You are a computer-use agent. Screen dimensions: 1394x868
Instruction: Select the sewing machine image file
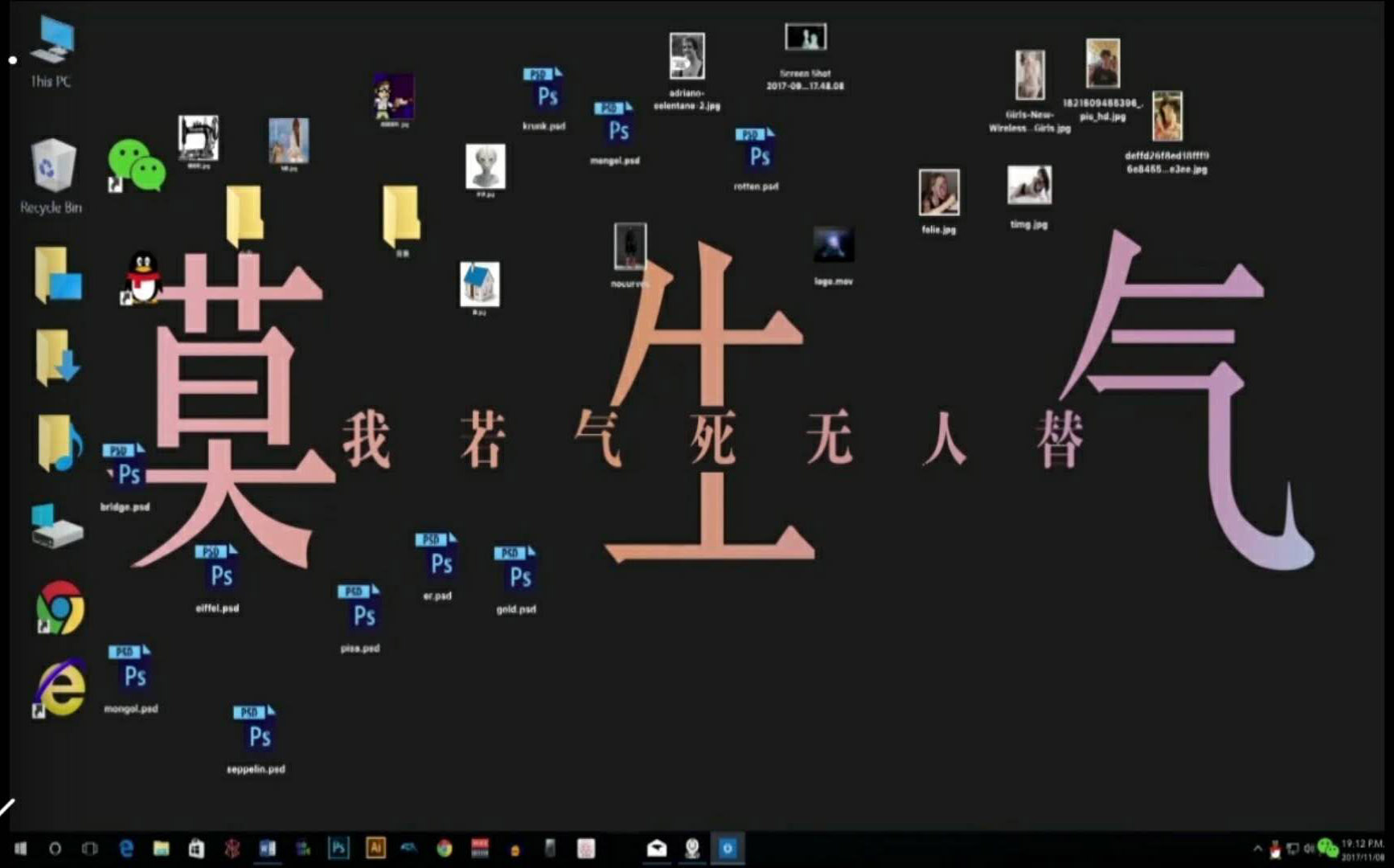[x=198, y=141]
